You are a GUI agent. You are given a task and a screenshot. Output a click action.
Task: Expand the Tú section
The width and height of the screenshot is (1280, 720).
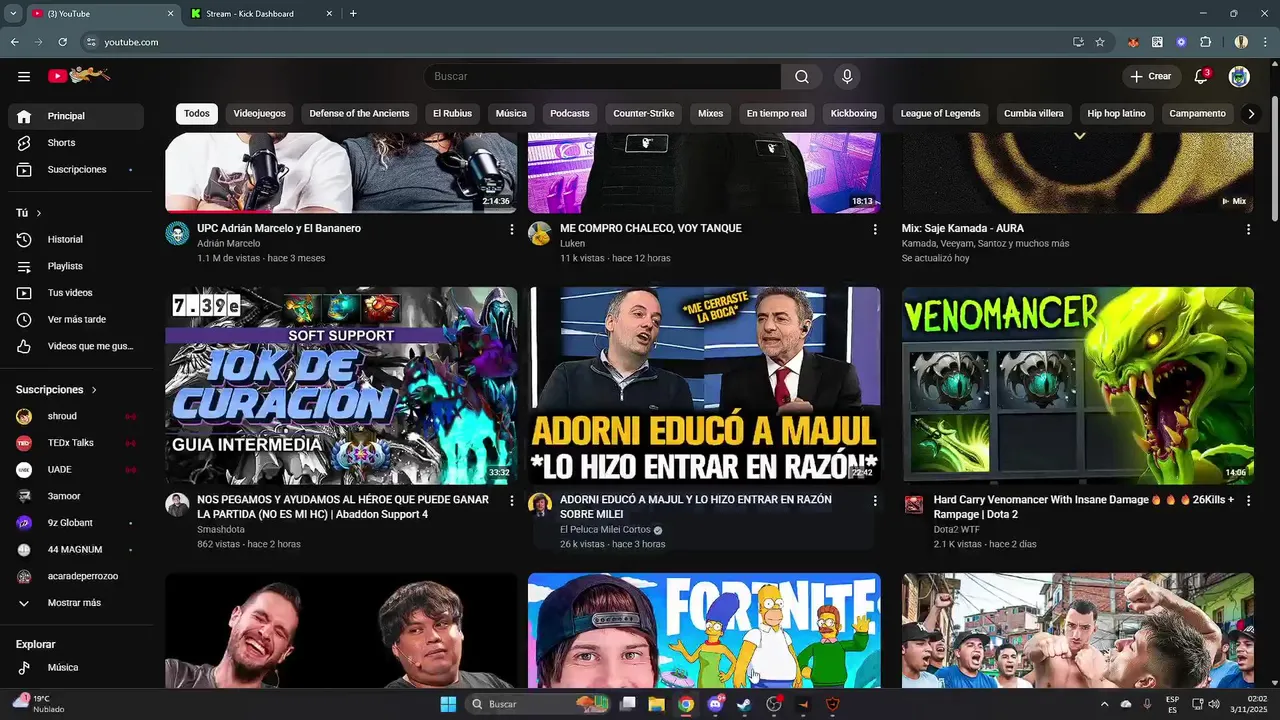pyautogui.click(x=29, y=213)
